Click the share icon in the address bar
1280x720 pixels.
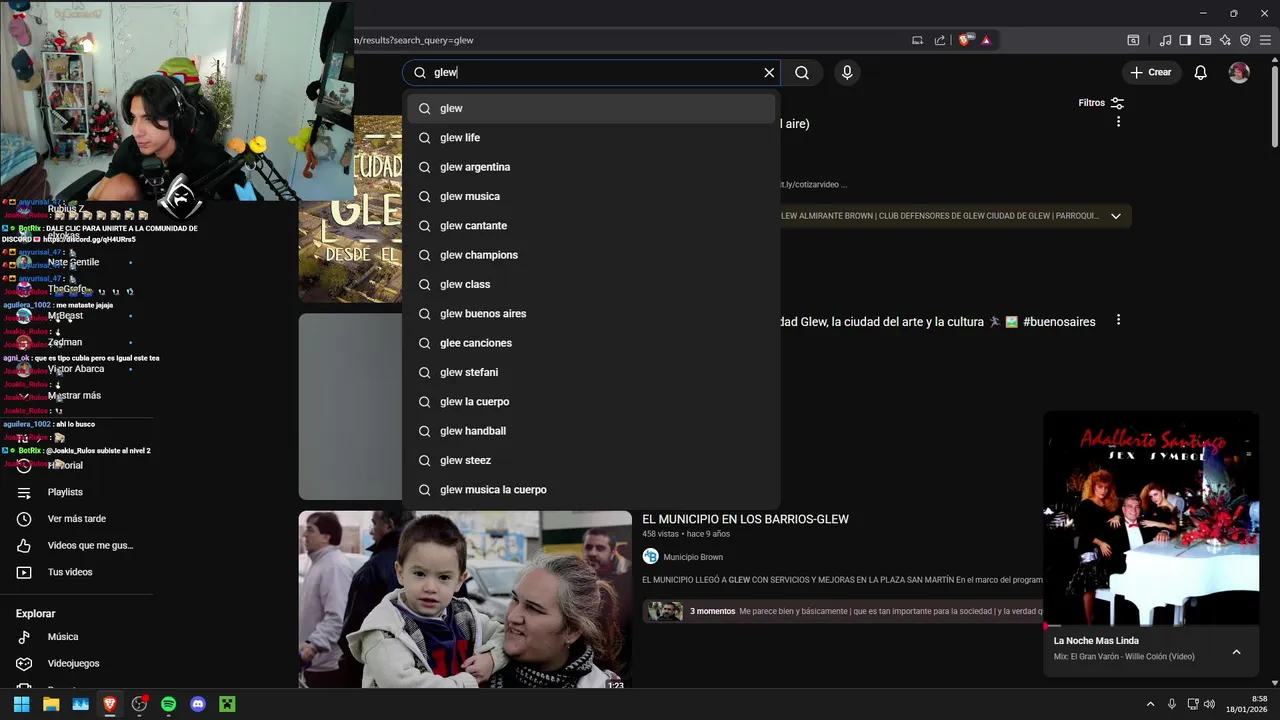click(940, 40)
